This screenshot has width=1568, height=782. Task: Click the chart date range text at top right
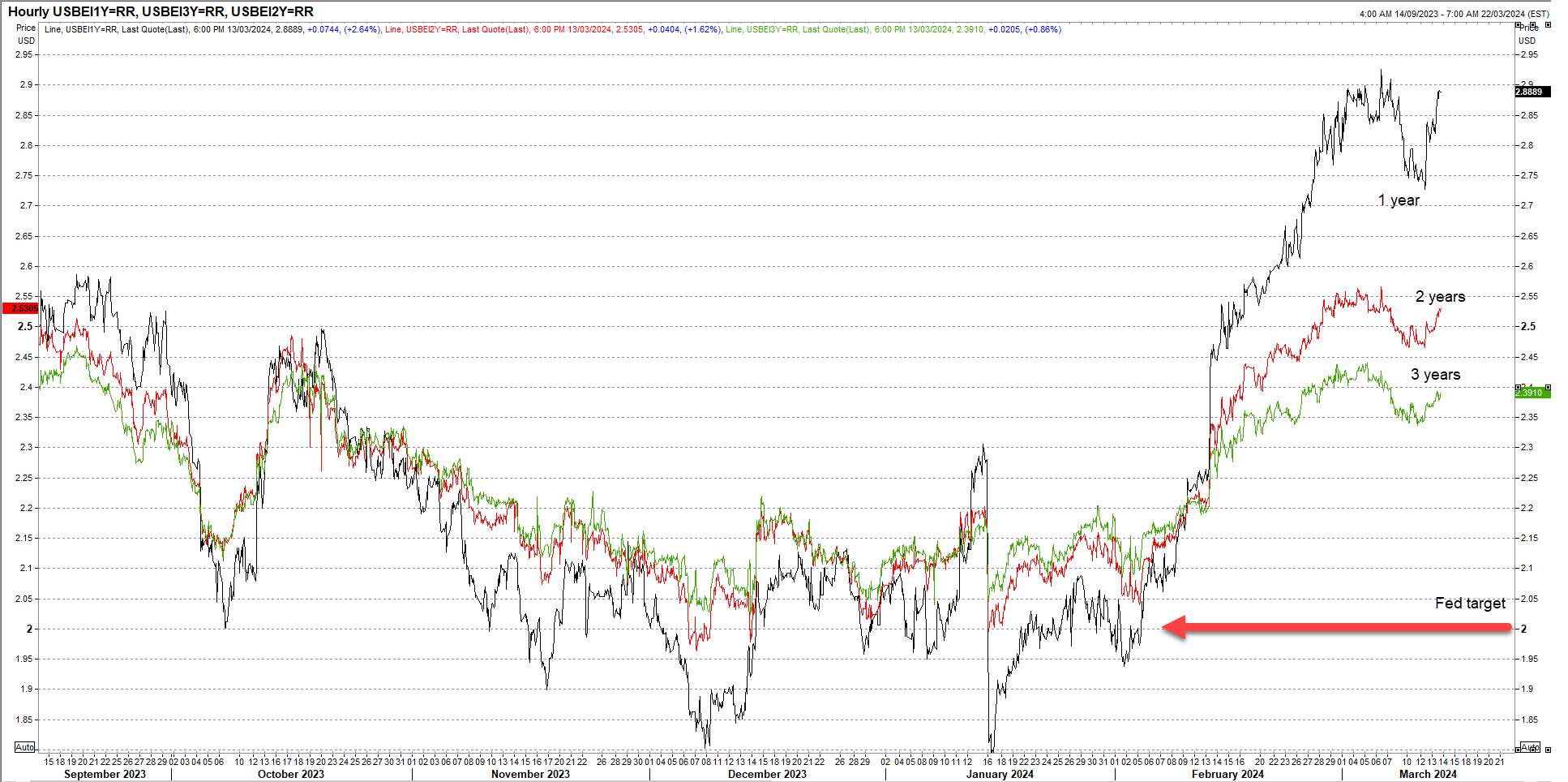pyautogui.click(x=1454, y=14)
